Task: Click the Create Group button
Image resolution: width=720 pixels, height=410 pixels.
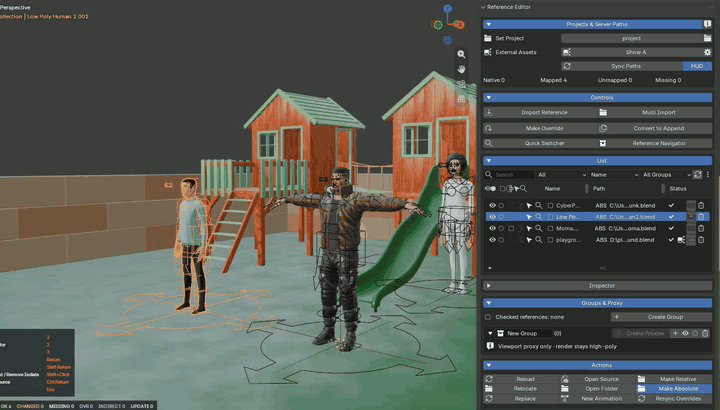Action: pos(662,317)
